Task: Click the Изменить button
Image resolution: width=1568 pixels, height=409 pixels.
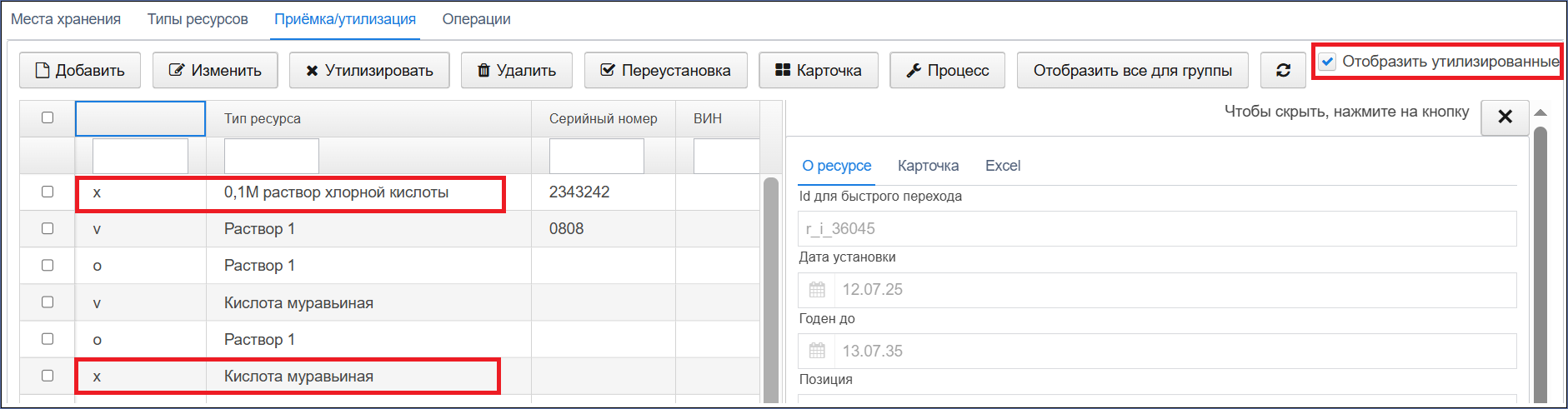Action: coord(215,70)
